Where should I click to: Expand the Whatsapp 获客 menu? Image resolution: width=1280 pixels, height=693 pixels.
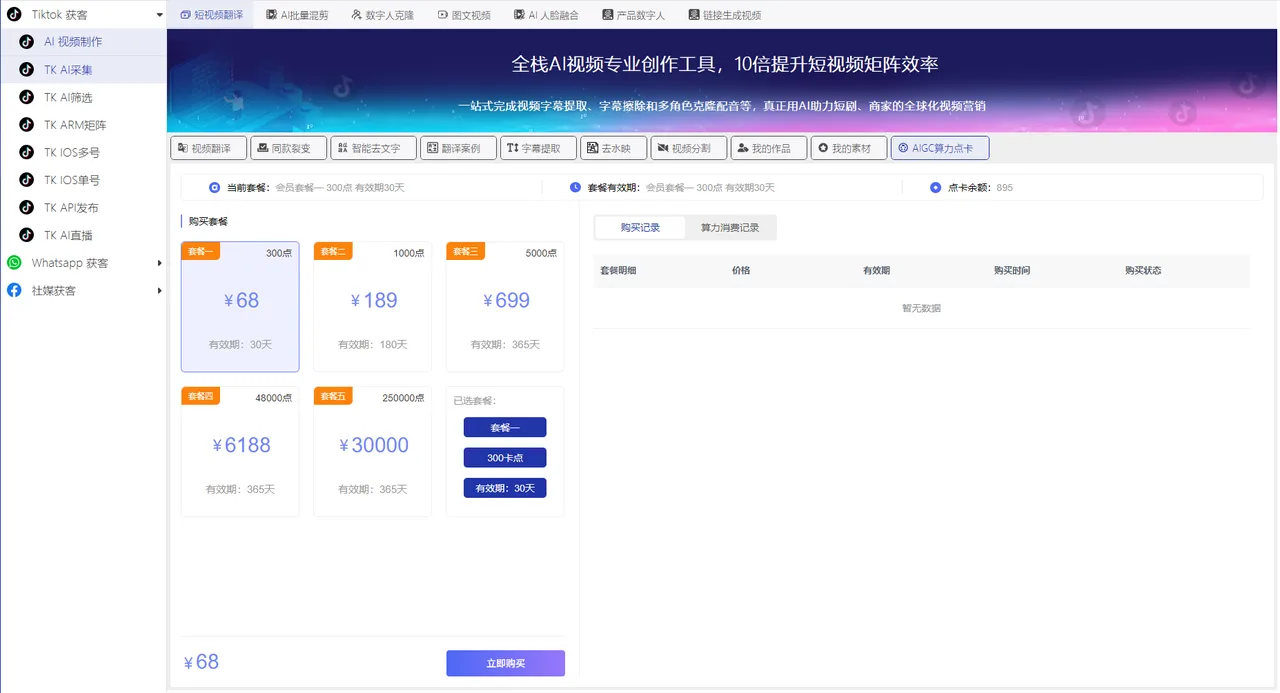tap(83, 263)
